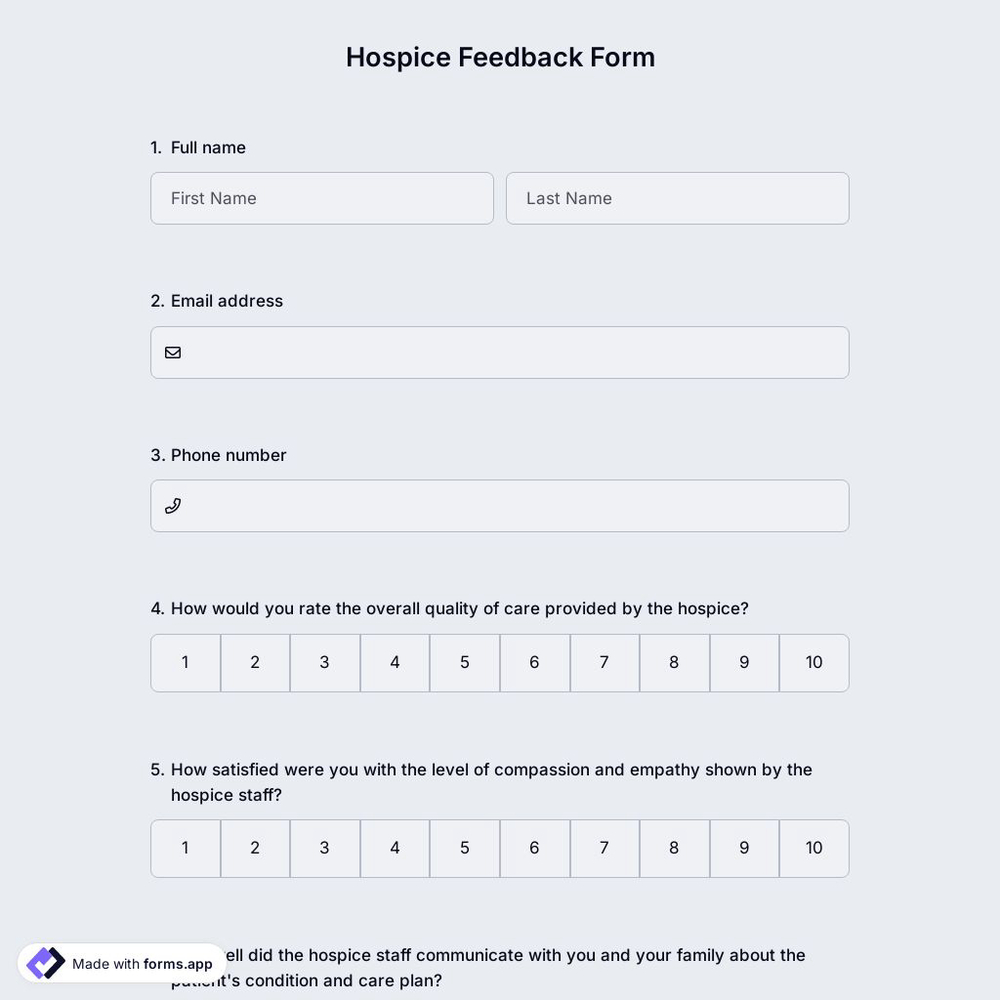Select 4 on the compassion satisfaction scale
The image size is (1000, 1000).
click(394, 848)
